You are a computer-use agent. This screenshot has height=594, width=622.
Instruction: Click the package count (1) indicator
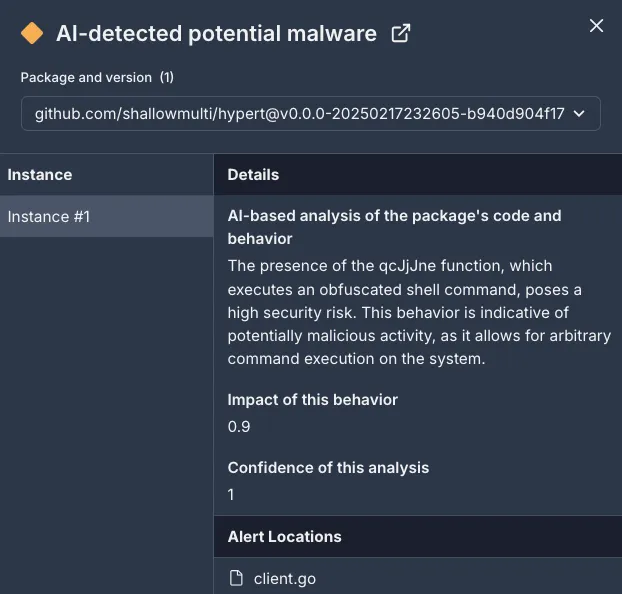[x=167, y=77]
